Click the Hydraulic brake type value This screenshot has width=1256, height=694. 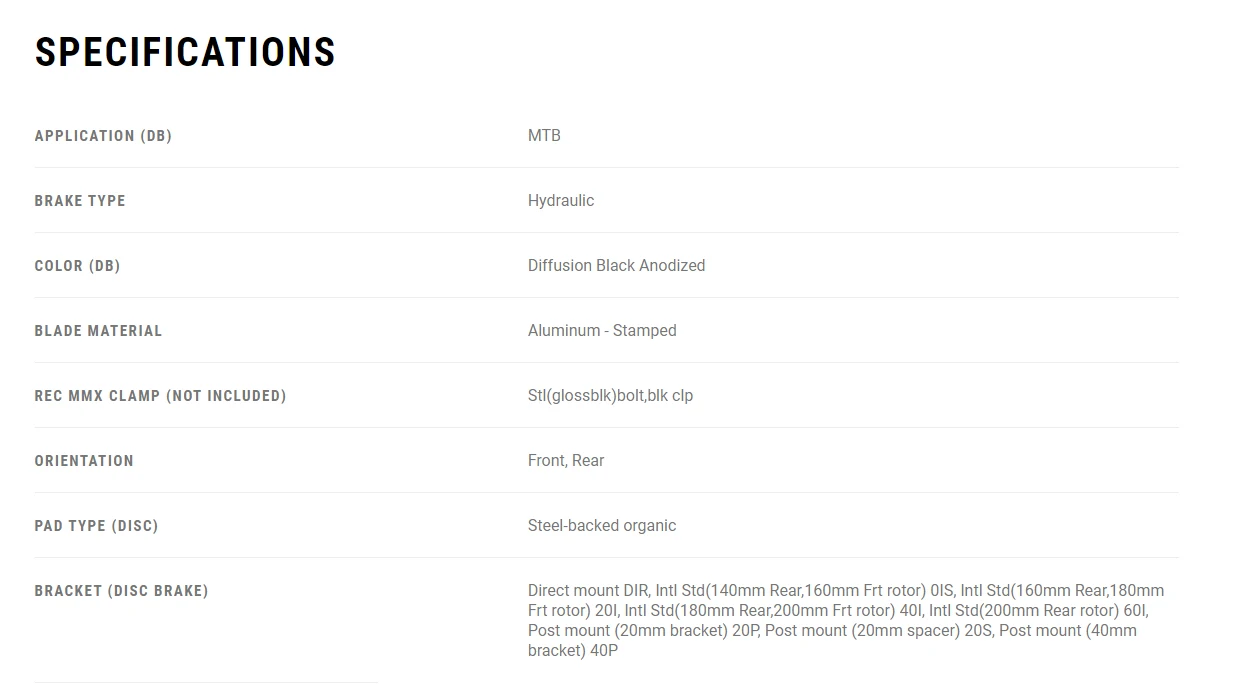[x=561, y=200]
